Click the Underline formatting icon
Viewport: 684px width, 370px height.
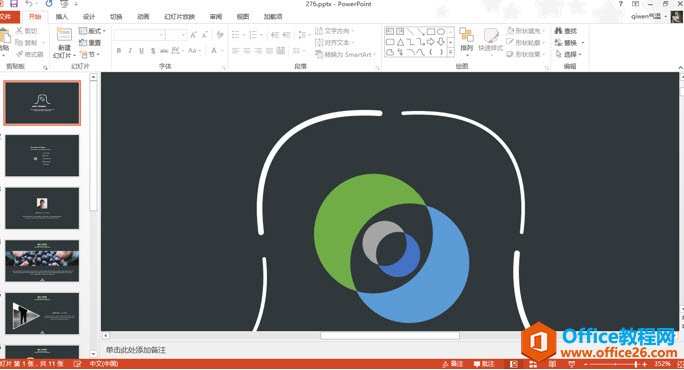pos(141,51)
